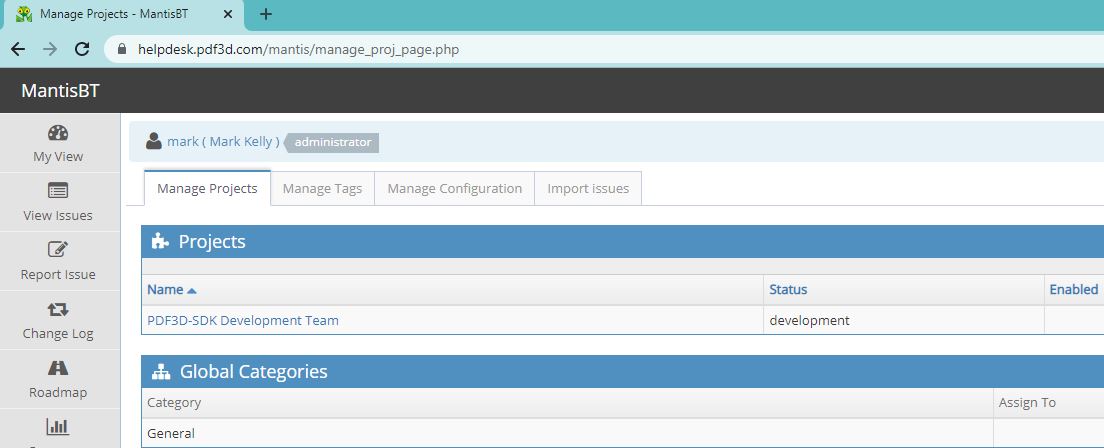The image size is (1104, 448).
Task: Open PDF3D-SDK Development Team project
Action: pos(243,321)
